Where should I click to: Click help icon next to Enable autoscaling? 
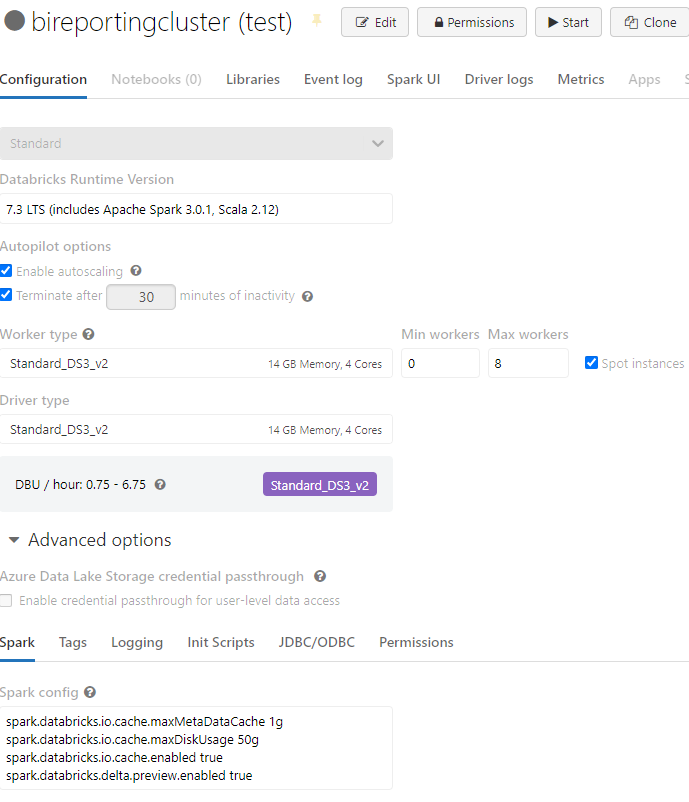tap(136, 271)
